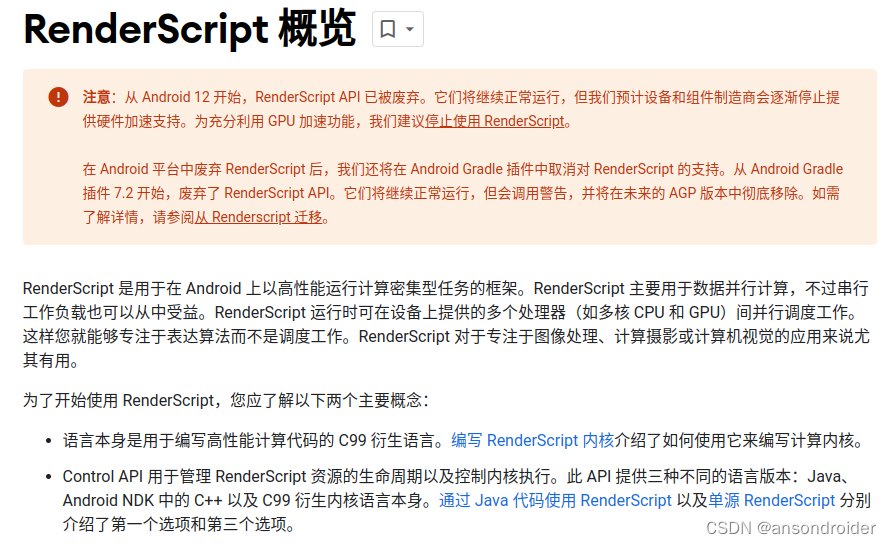
Task: Click text 介绍了第一个选项和第三个选项
Action: tap(178, 524)
